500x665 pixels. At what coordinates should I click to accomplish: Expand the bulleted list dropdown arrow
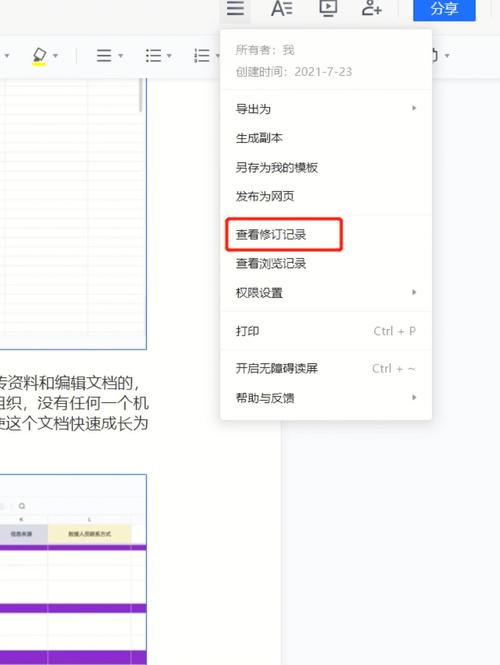point(169,56)
